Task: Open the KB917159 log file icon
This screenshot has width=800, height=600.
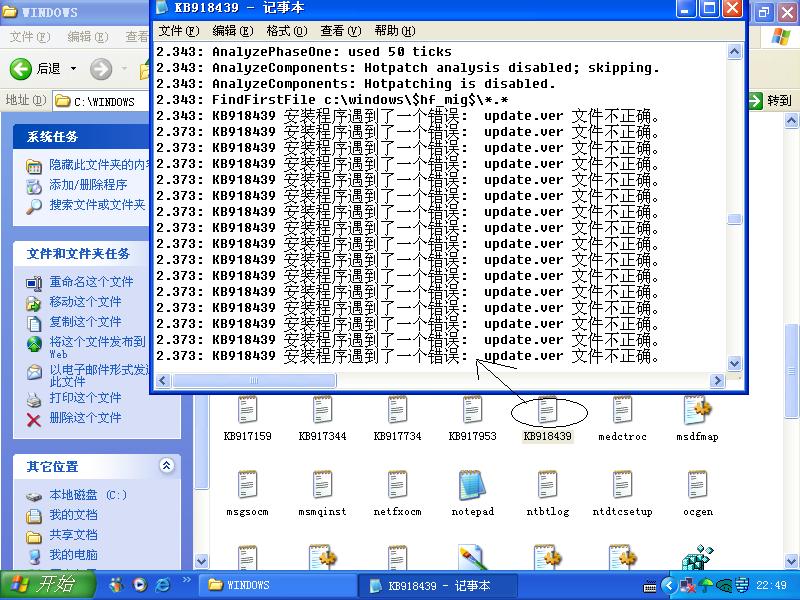Action: coord(247,410)
